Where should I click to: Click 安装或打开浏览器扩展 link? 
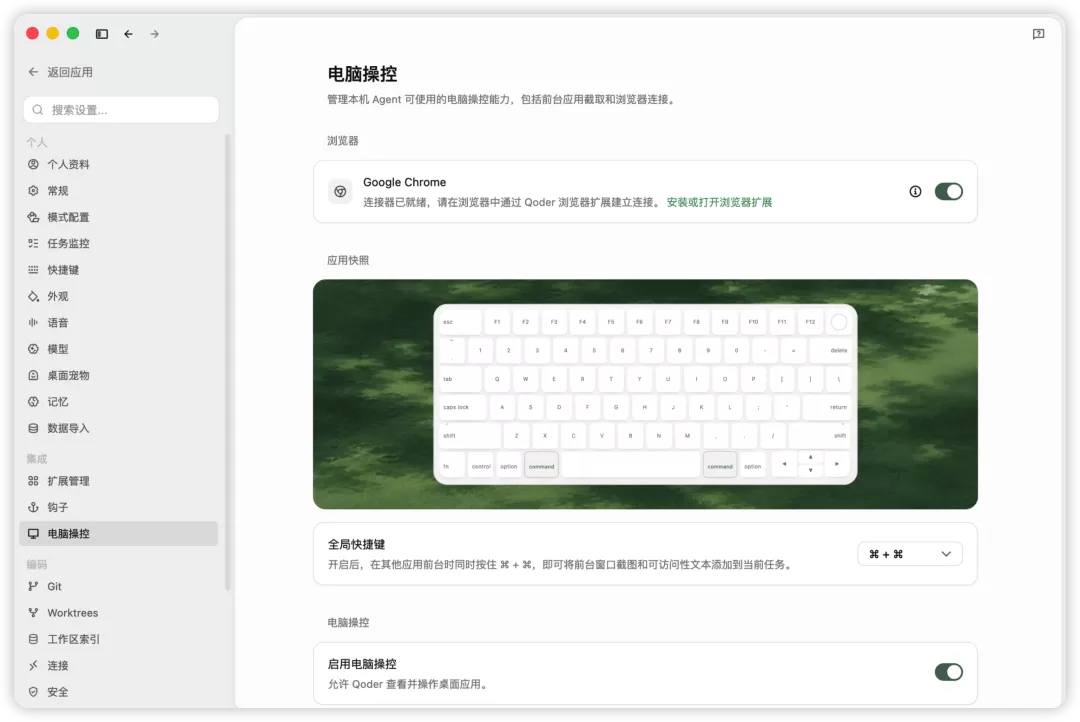click(719, 202)
